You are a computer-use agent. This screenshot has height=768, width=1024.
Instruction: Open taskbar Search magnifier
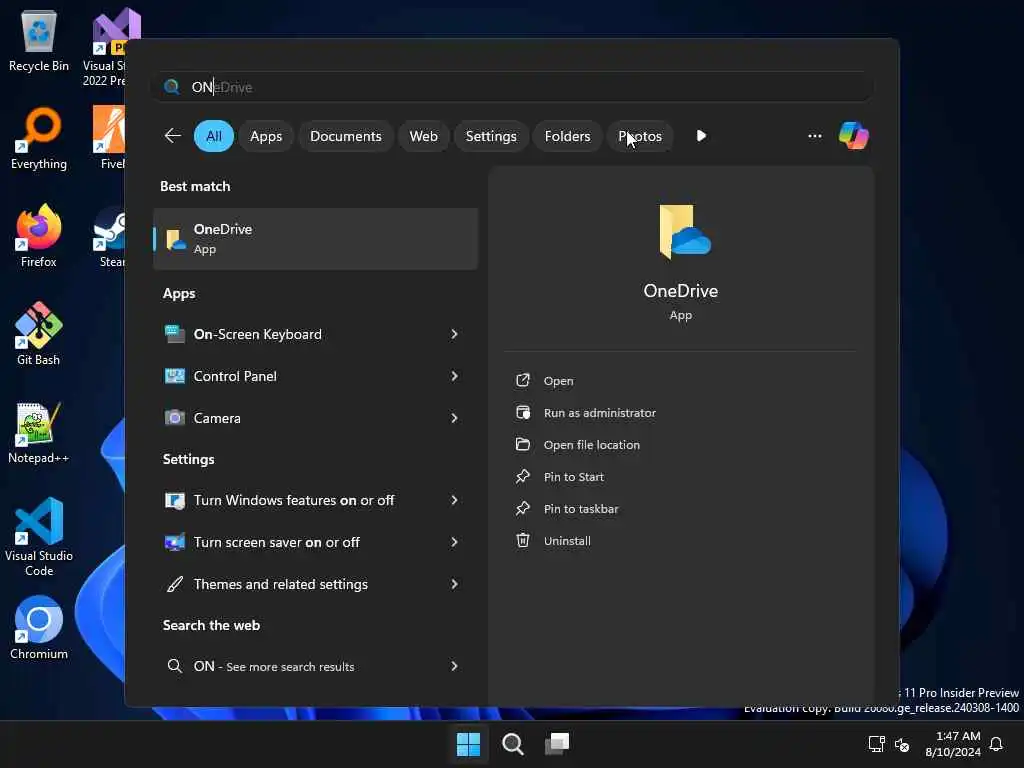513,744
